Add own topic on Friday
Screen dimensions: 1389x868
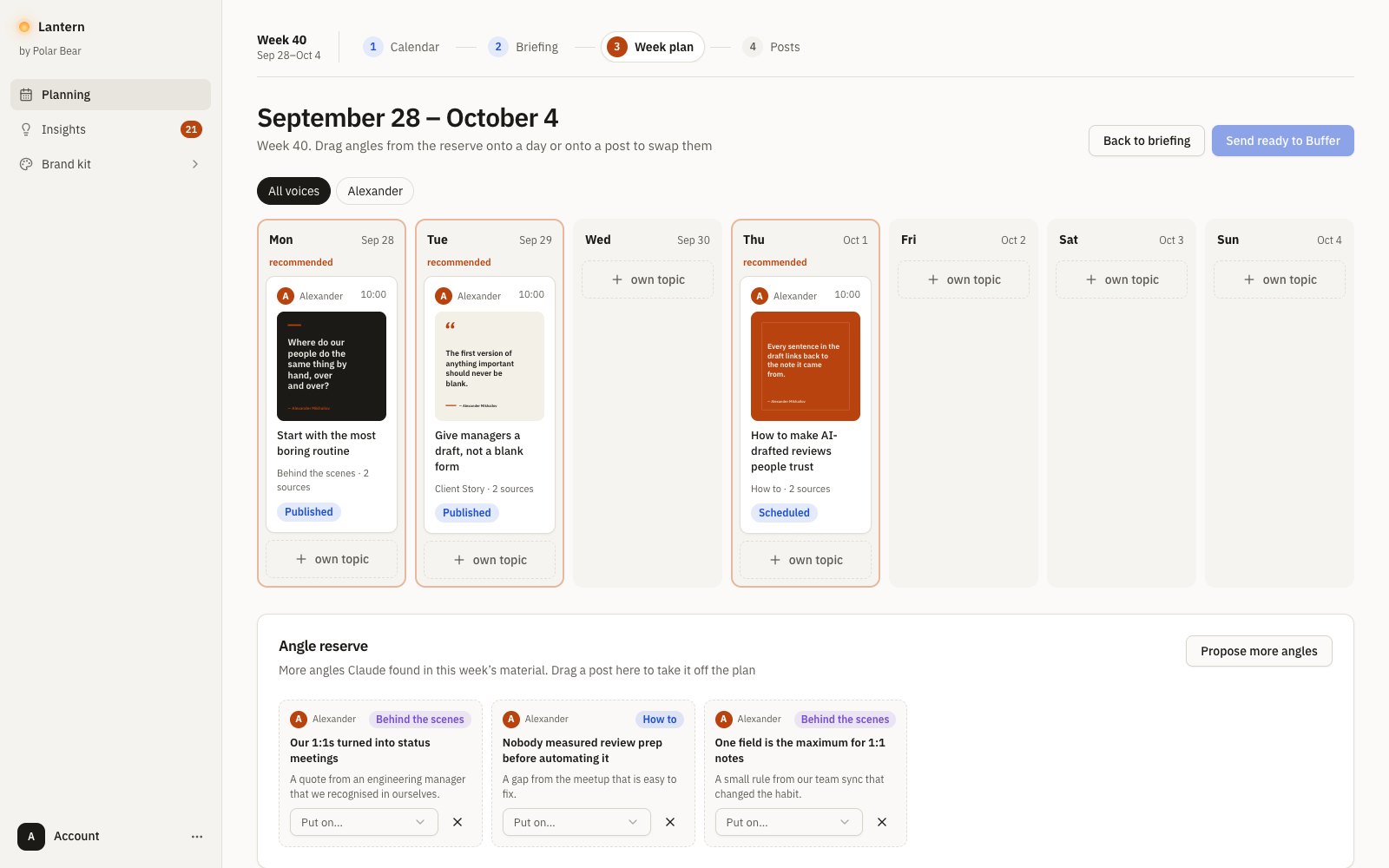(x=964, y=279)
